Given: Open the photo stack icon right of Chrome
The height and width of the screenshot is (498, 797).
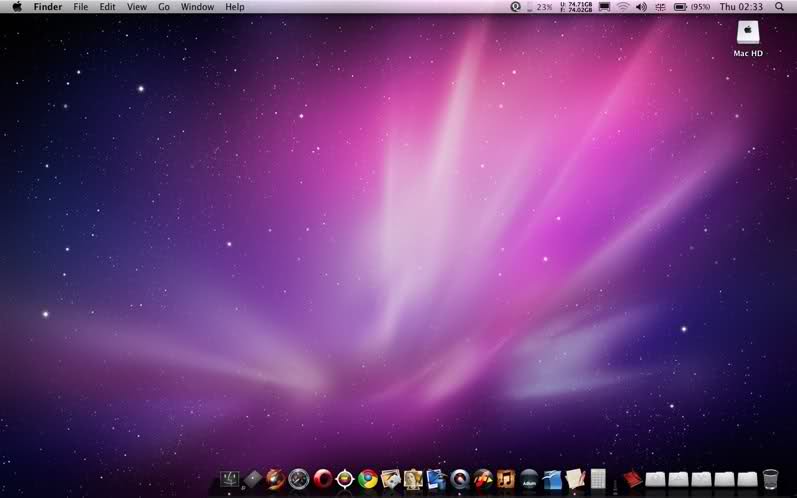Looking at the screenshot, I should pyautogui.click(x=391, y=479).
